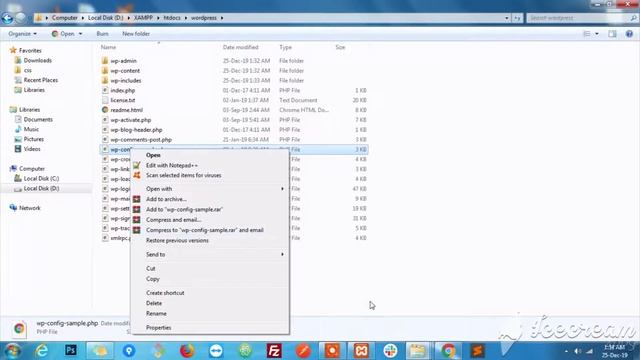Select the readme.html Chrome file
Screen dimensions: 640x360
pos(127,110)
